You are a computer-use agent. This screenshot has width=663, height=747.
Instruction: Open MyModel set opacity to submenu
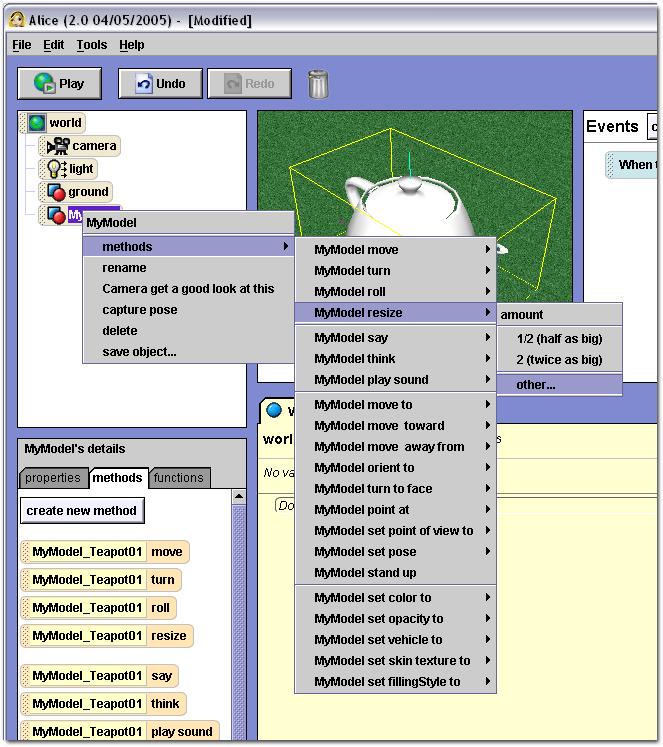395,619
